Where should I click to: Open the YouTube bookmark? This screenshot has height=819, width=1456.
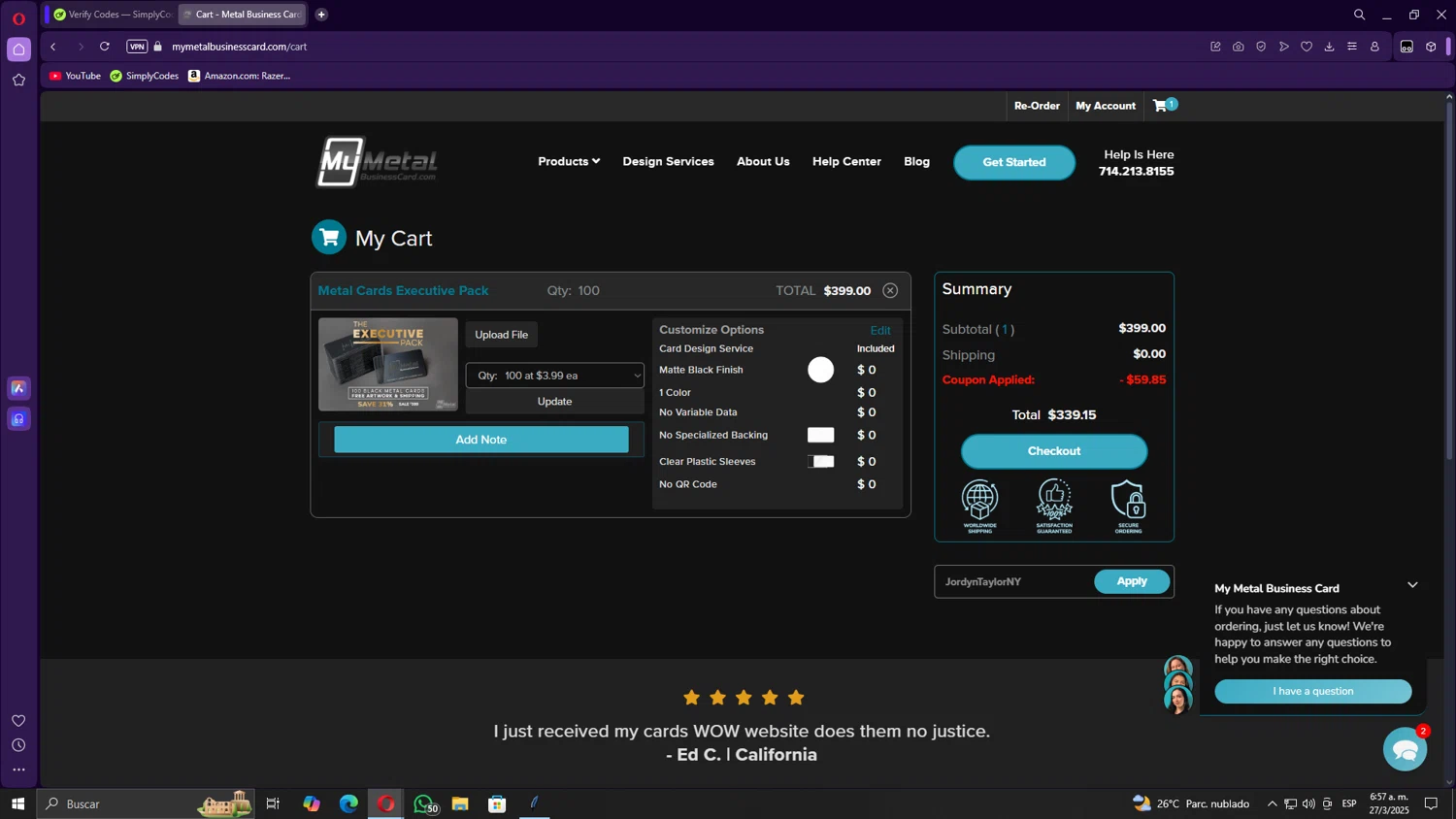(x=75, y=76)
